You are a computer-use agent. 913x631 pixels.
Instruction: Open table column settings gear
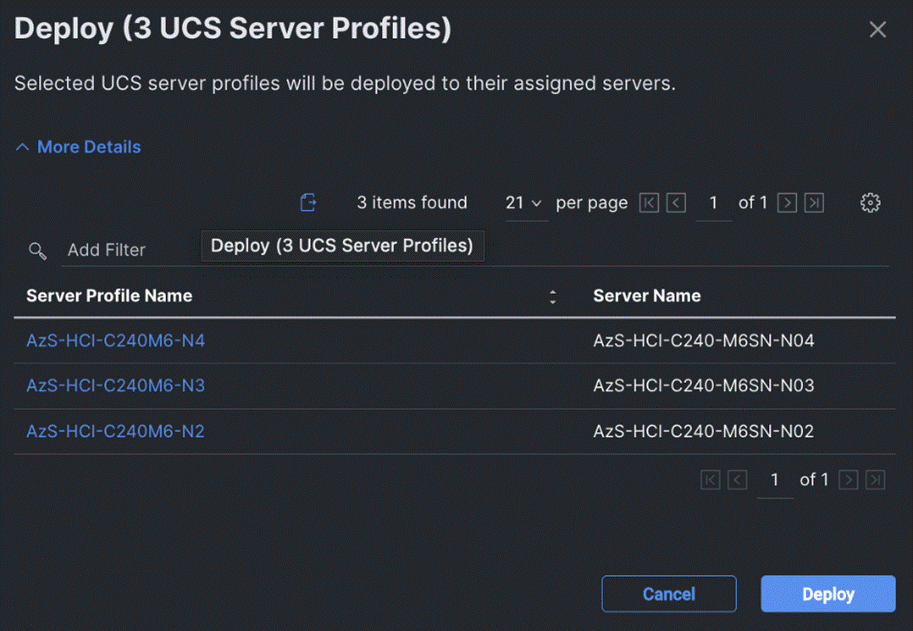click(x=870, y=202)
